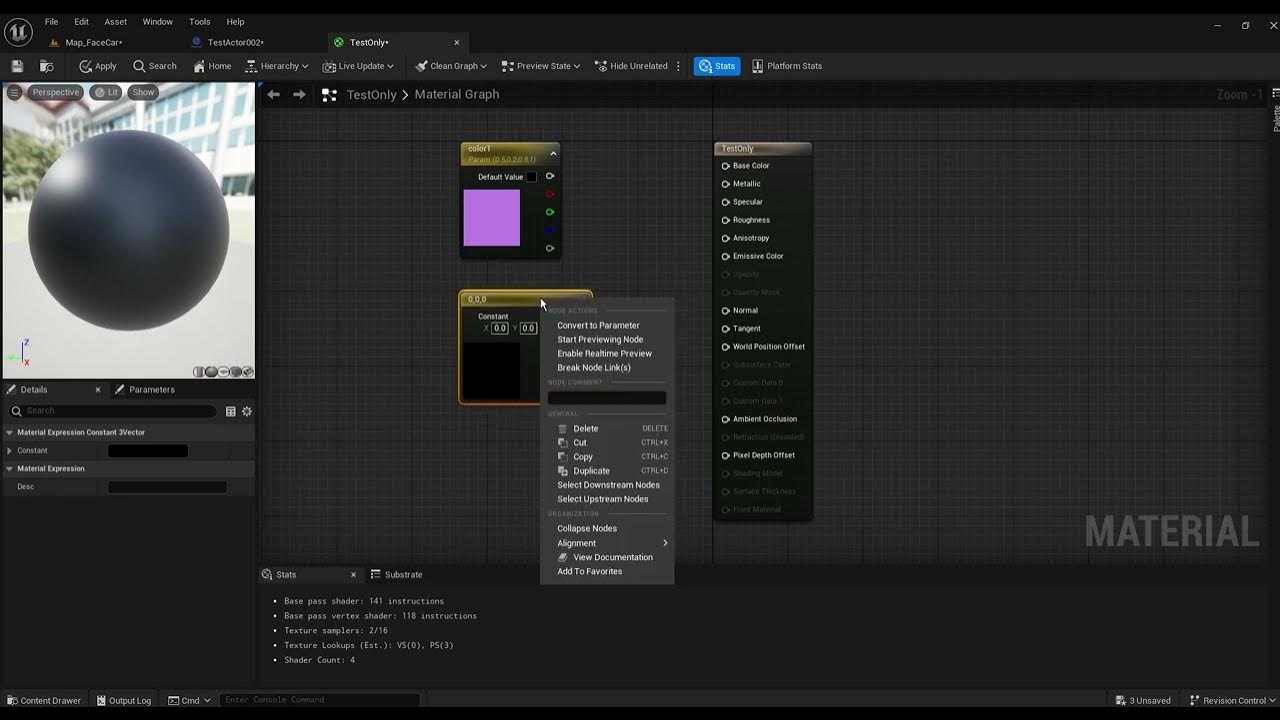Select plane preview mesh icon
The image size is (1280, 720).
pos(223,372)
